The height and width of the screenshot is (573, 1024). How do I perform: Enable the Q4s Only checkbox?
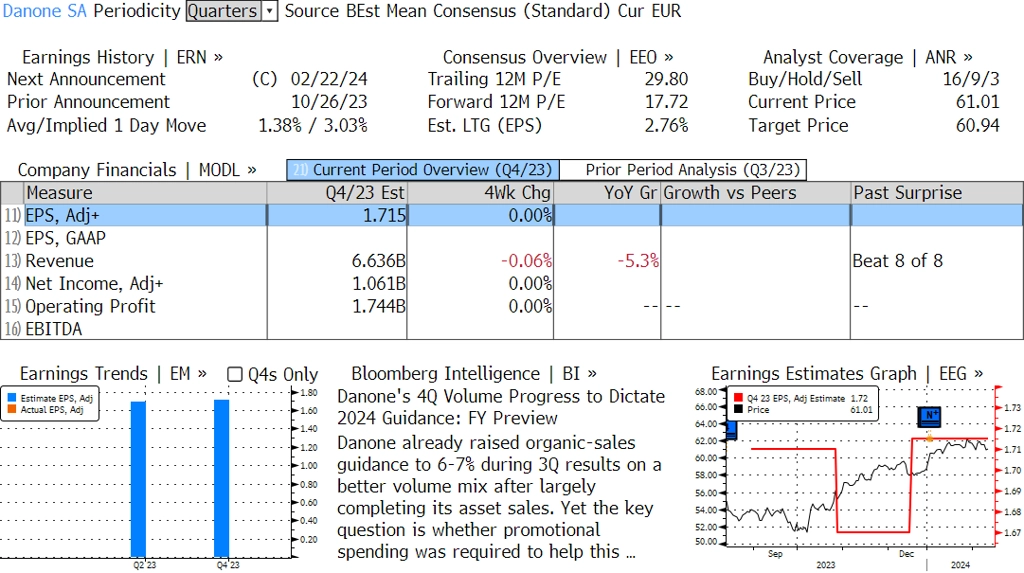coord(234,374)
